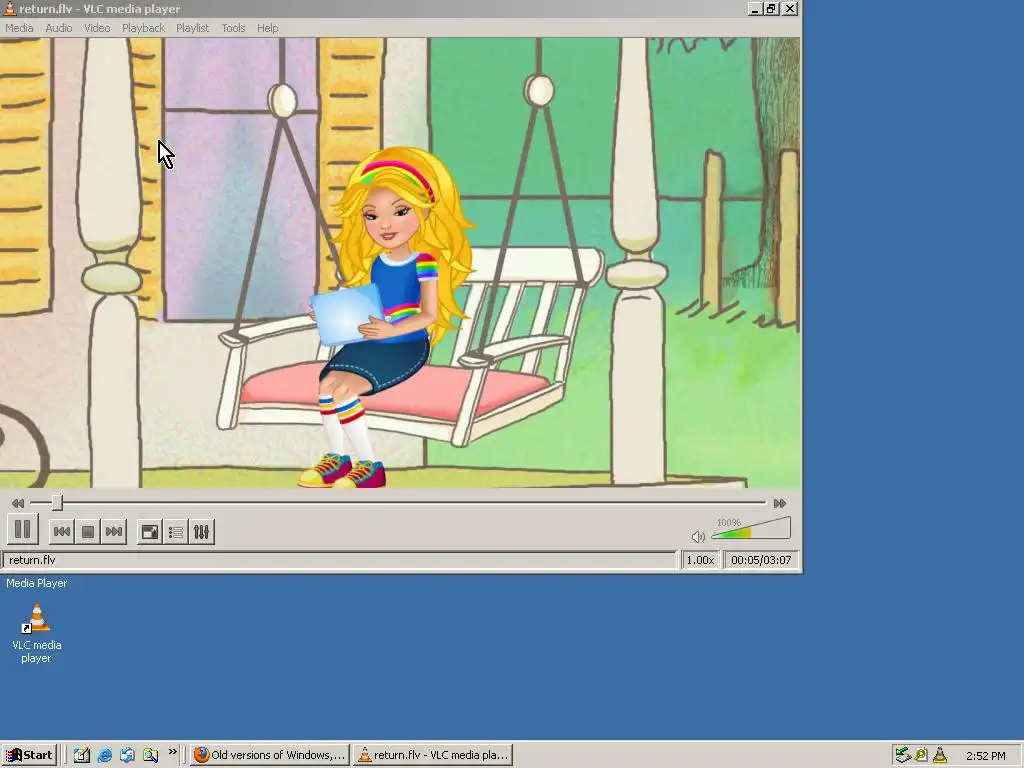The width and height of the screenshot is (1024, 768).
Task: Expand quick launch overflow chevron
Action: [172, 752]
